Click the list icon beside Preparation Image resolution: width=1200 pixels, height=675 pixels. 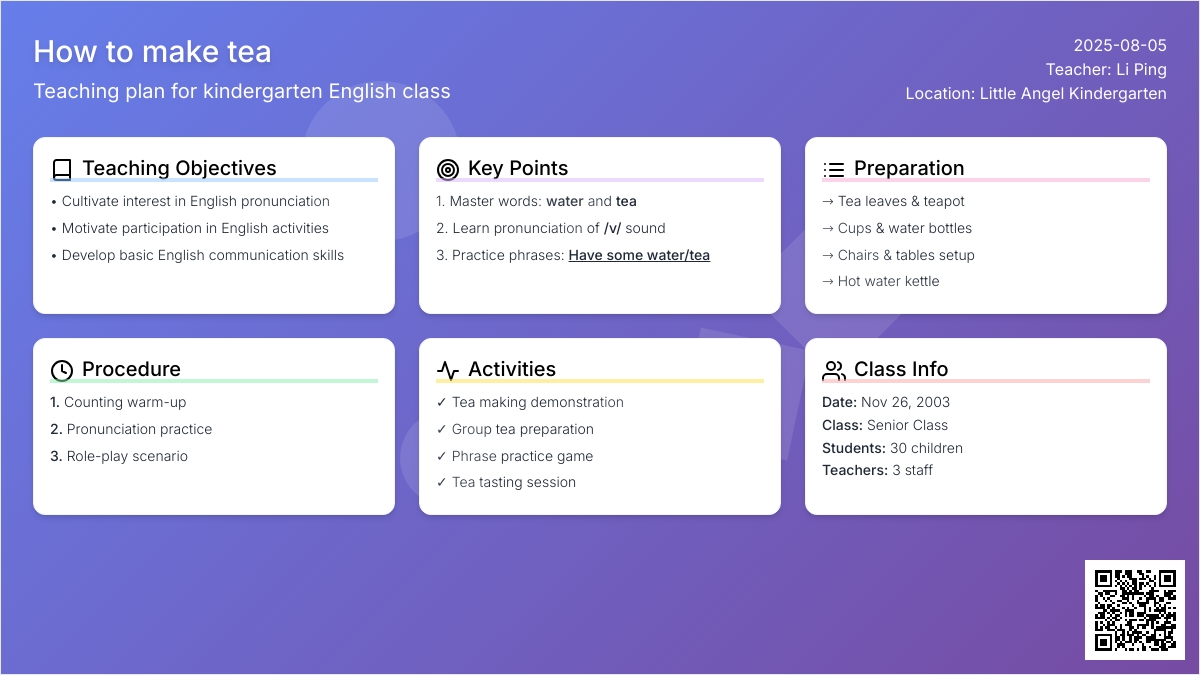click(834, 169)
